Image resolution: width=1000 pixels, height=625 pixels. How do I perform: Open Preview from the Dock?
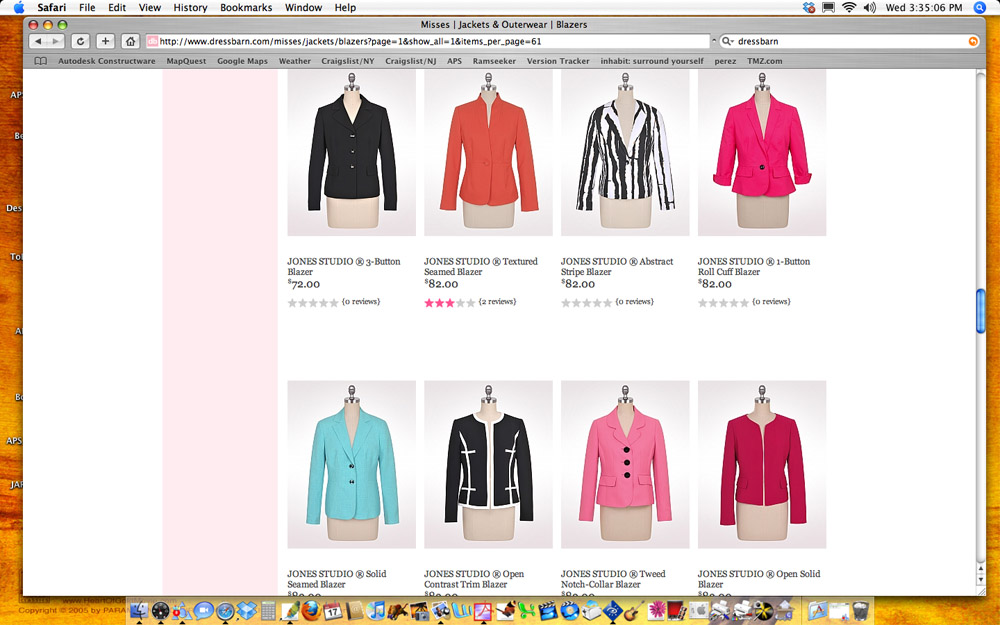click(x=441, y=611)
